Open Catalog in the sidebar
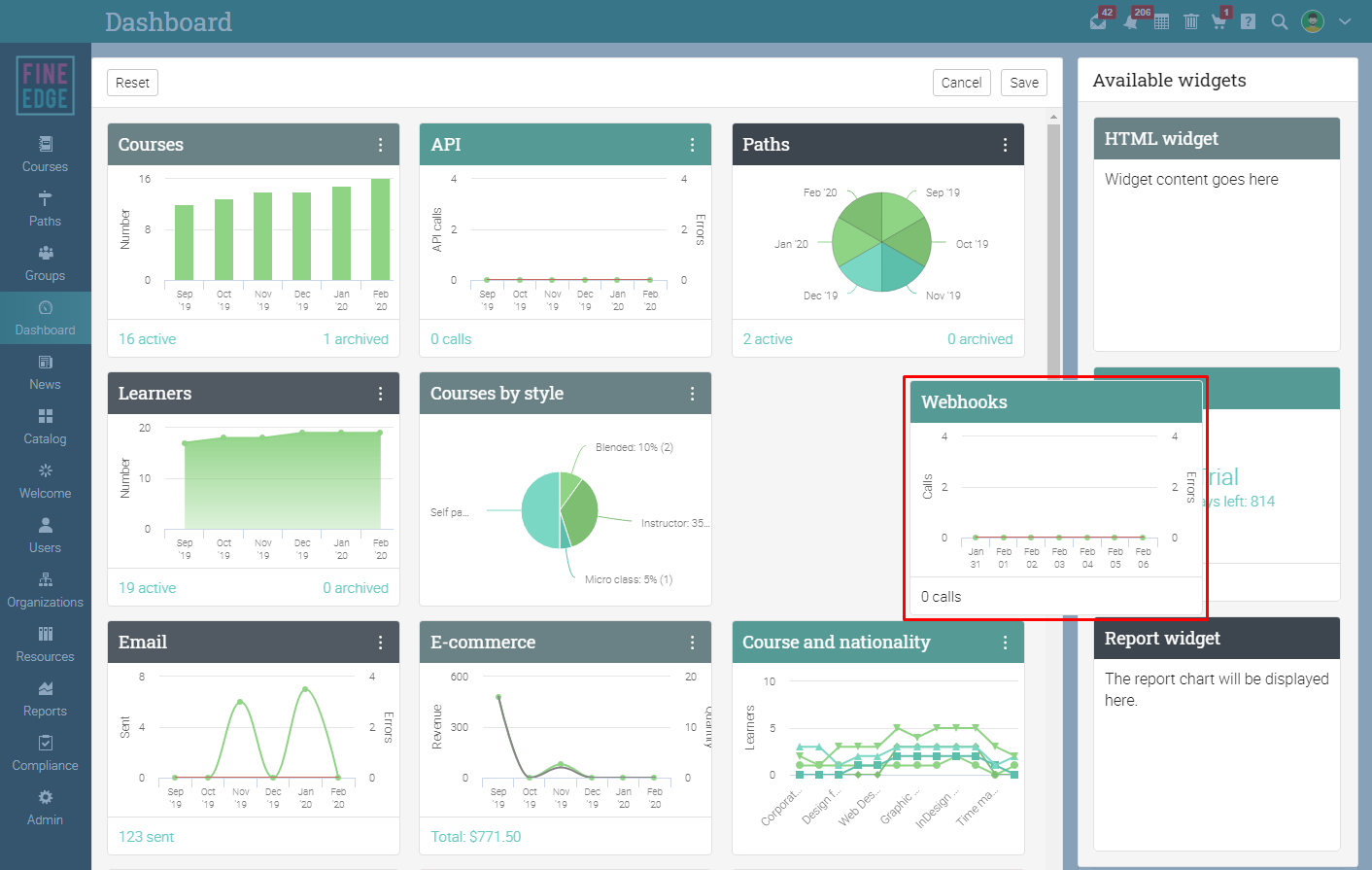Viewport: 1372px width, 870px height. [x=46, y=427]
